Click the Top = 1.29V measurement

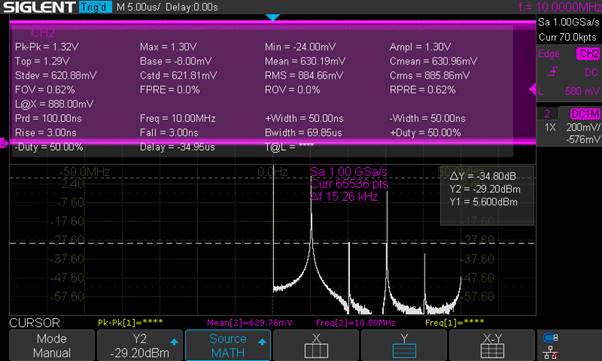[42, 61]
